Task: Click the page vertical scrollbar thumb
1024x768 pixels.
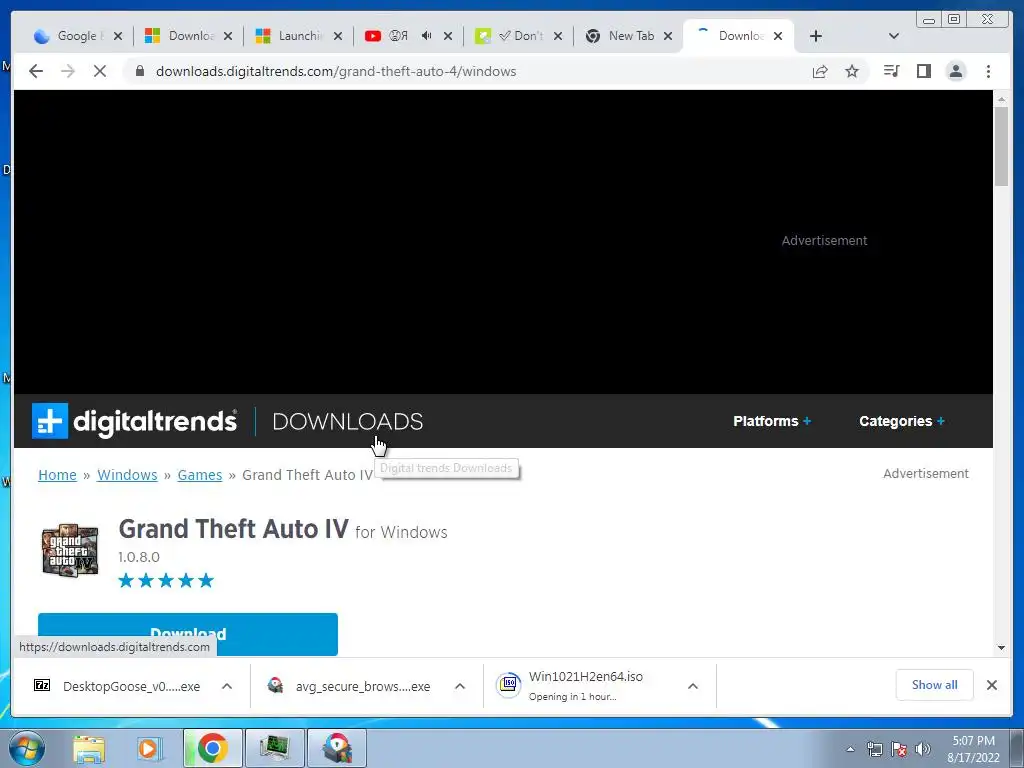Action: 1001,146
